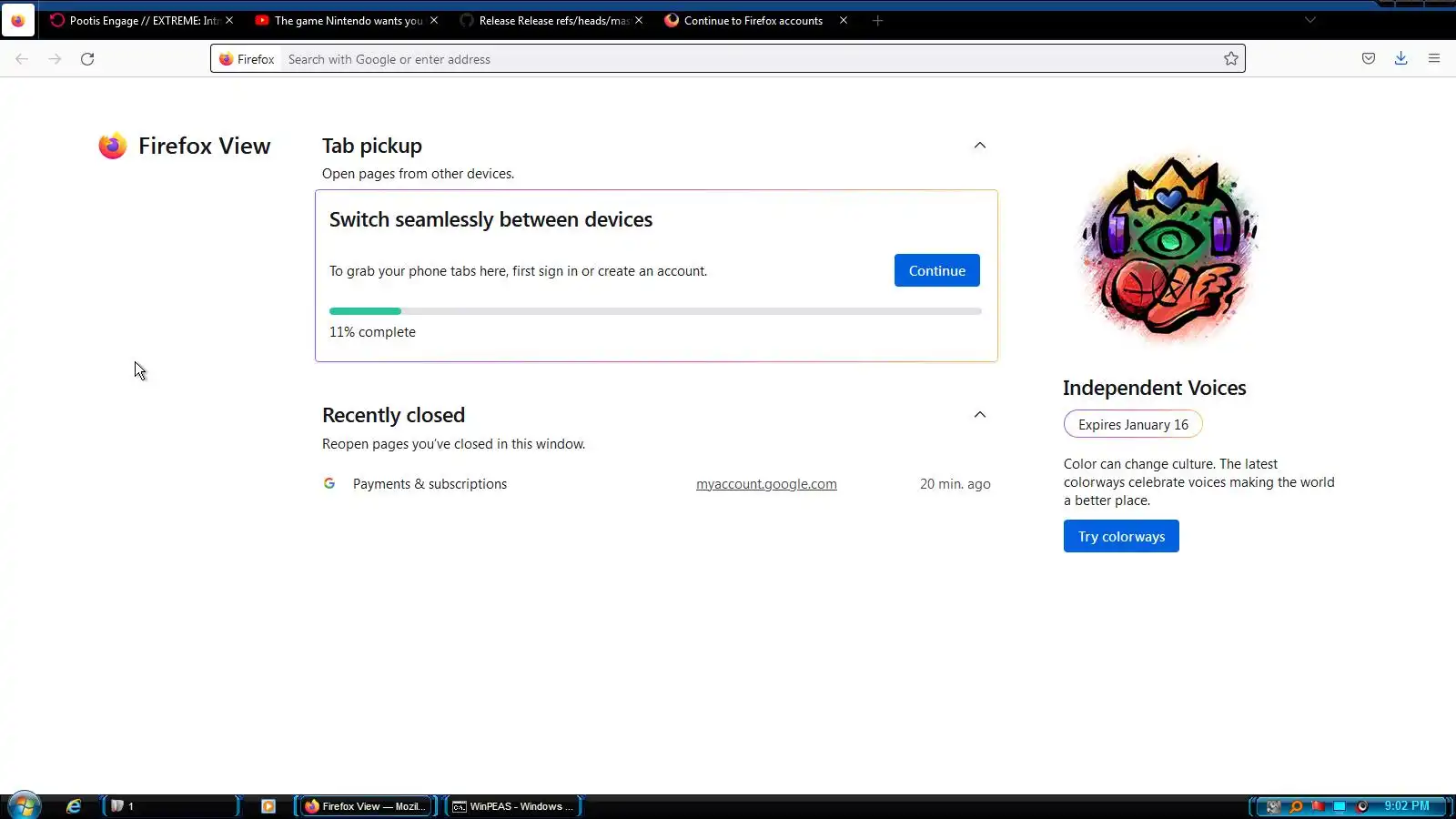The image size is (1456, 819).
Task: Close the Pootis Engage tab
Action: 229,20
